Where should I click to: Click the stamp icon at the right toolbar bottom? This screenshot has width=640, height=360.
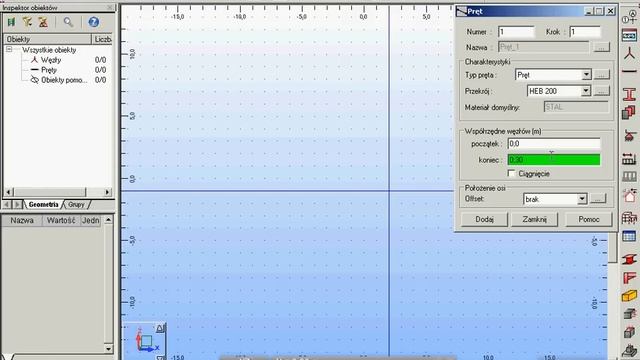[x=629, y=350]
